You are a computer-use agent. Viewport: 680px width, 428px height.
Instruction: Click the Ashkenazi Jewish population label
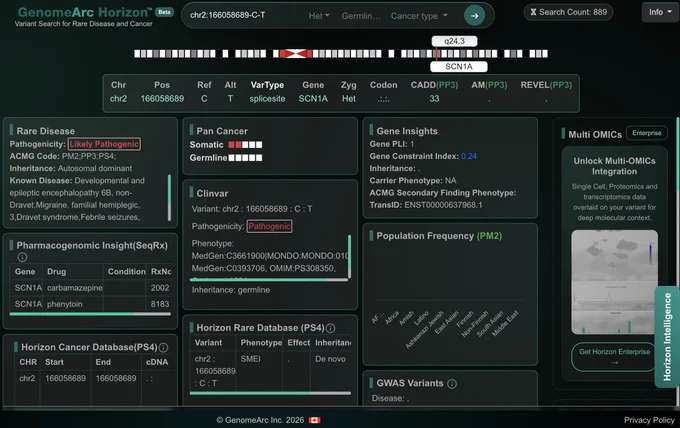pyautogui.click(x=424, y=330)
